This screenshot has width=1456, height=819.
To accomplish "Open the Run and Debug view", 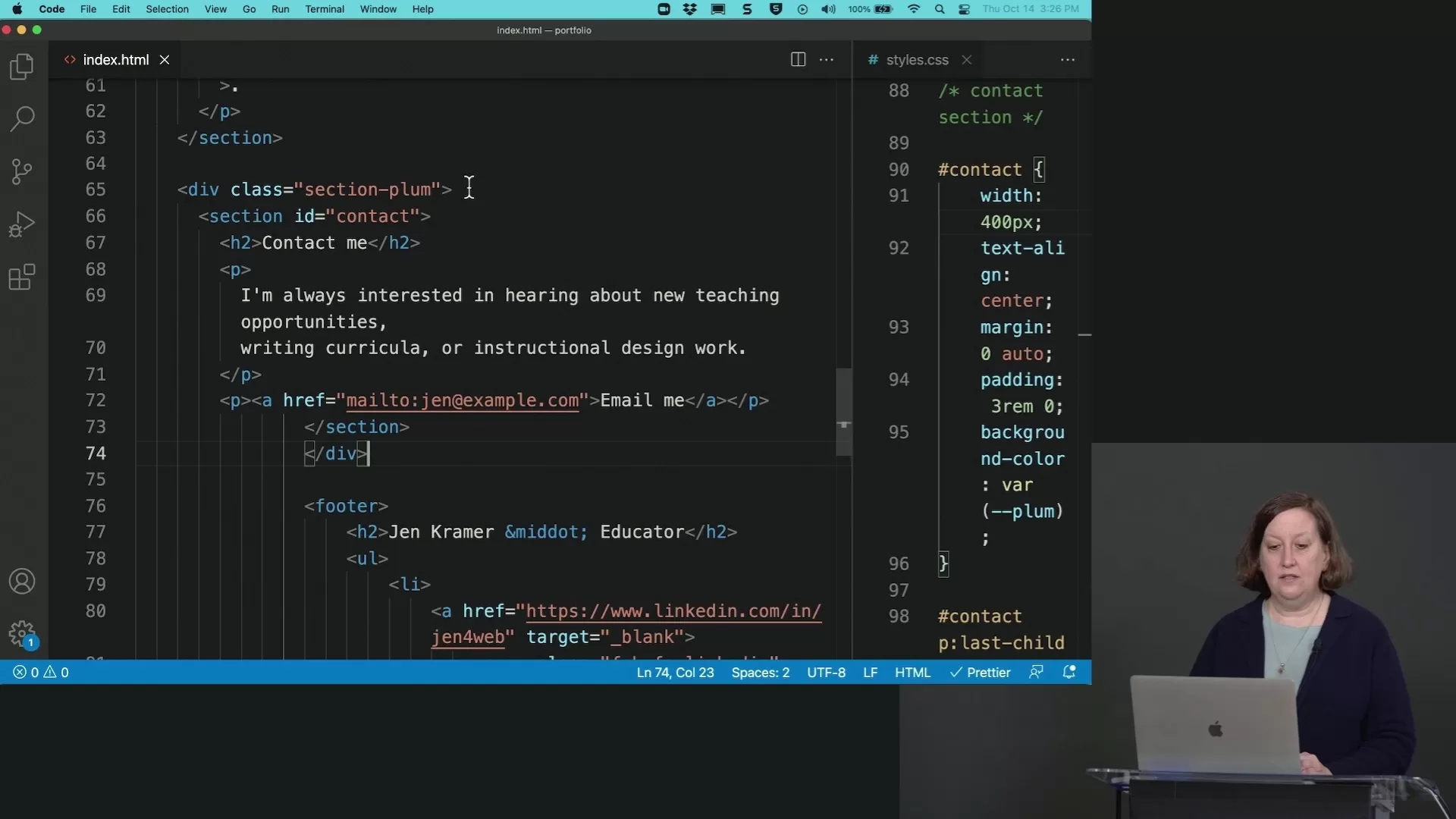I will pos(22,224).
